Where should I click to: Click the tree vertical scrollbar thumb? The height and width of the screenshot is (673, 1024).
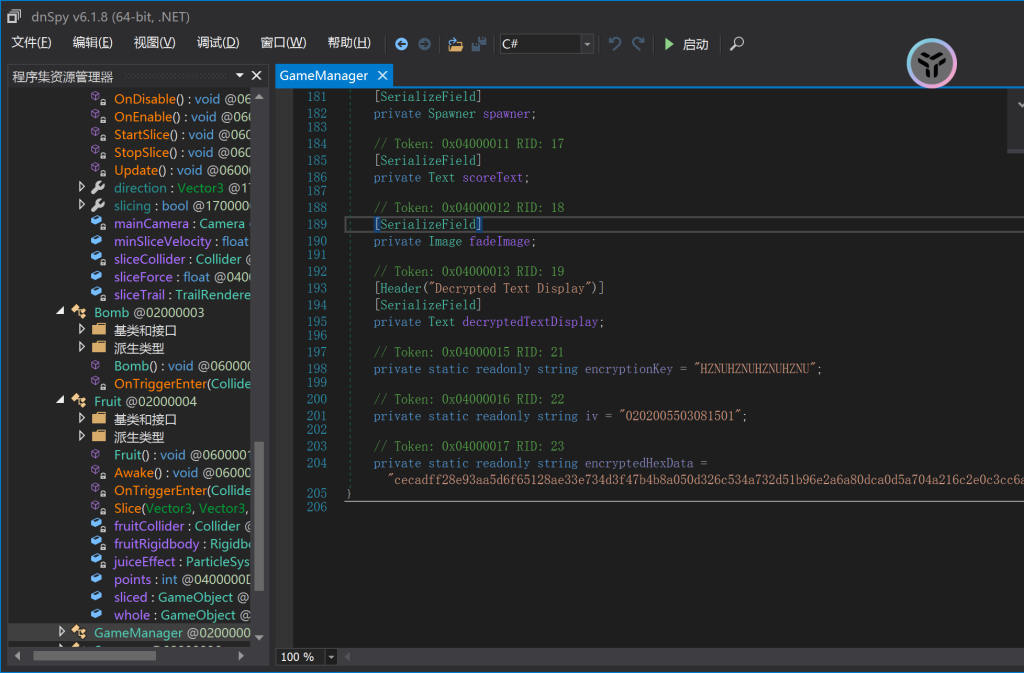coord(259,516)
